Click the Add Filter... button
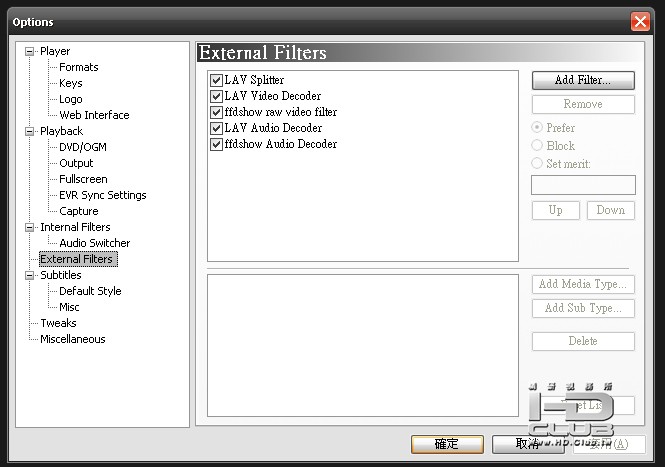The image size is (665, 467). (x=583, y=80)
